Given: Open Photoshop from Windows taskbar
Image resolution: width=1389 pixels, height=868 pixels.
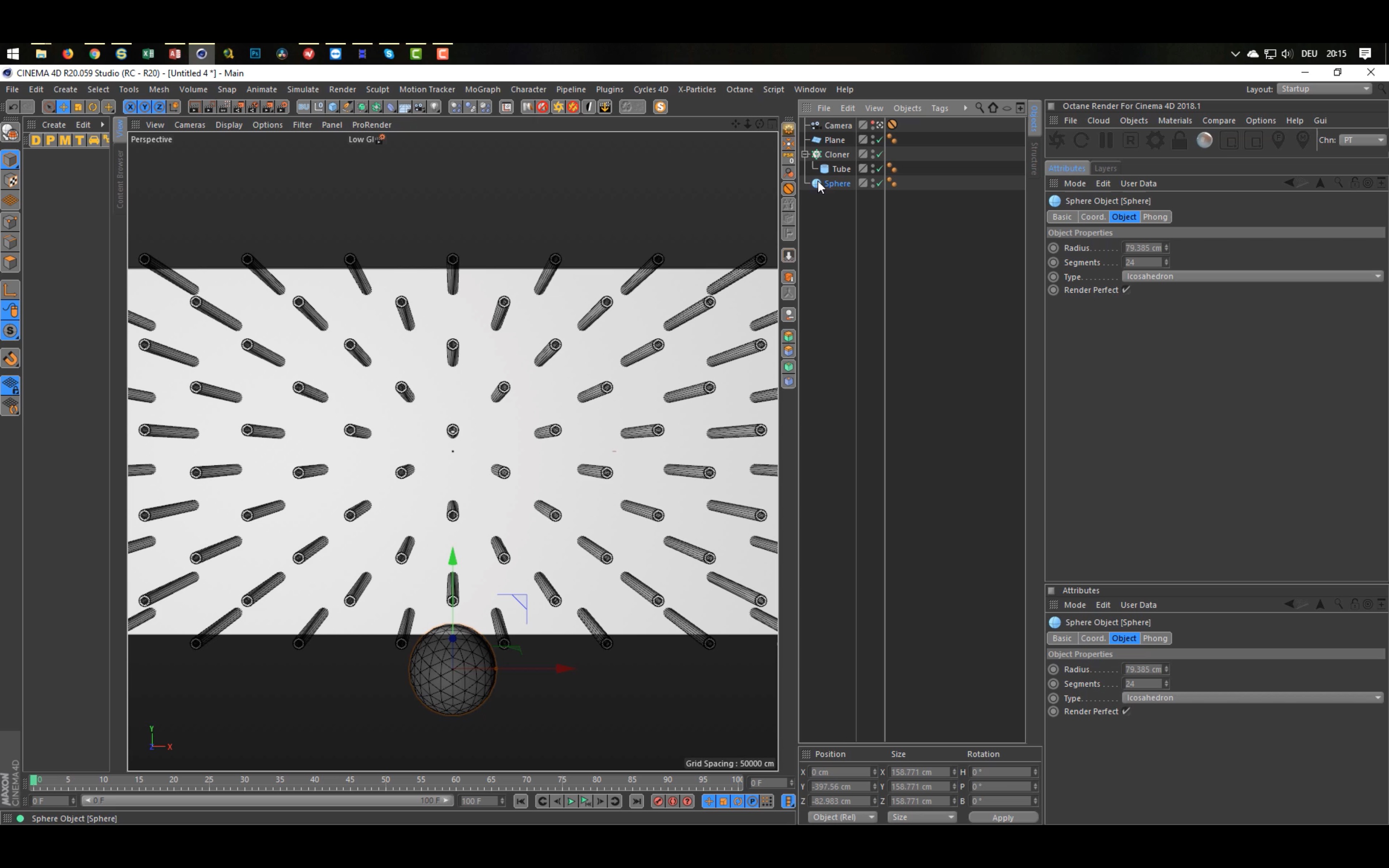Looking at the screenshot, I should click(255, 53).
